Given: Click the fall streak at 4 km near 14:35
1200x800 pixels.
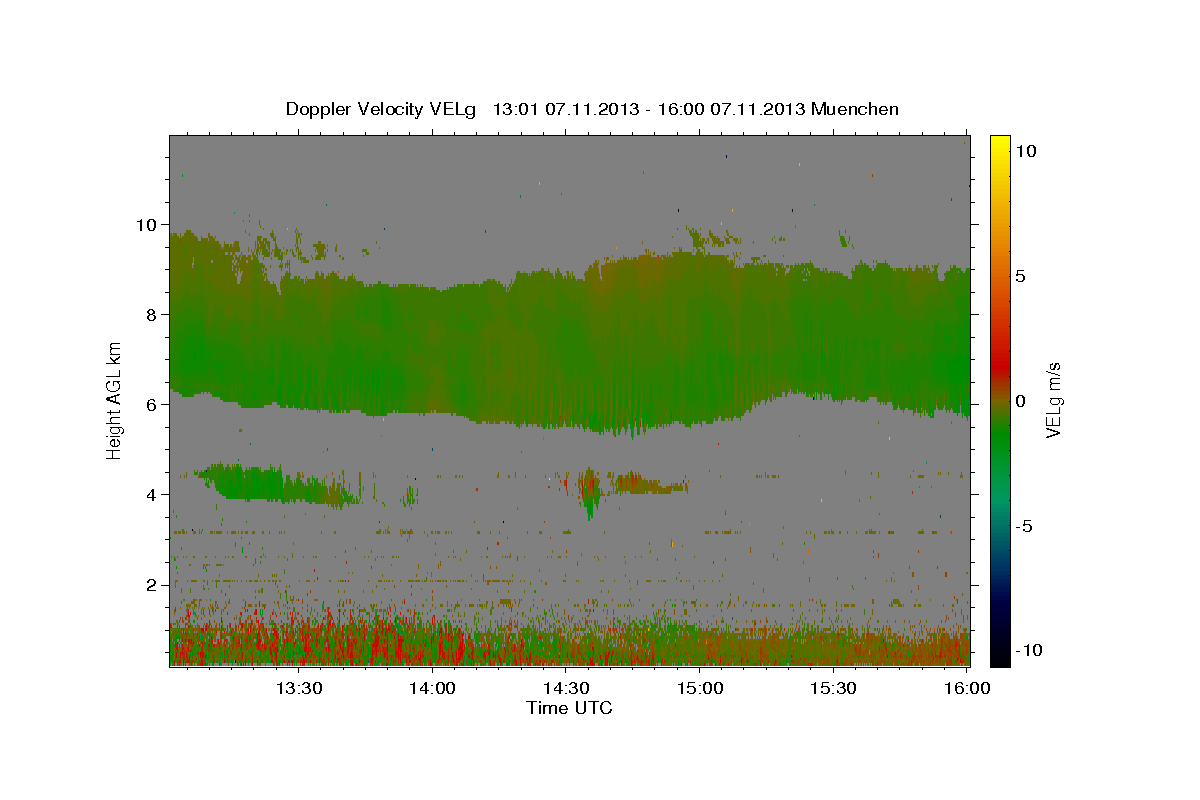Looking at the screenshot, I should point(589,493).
